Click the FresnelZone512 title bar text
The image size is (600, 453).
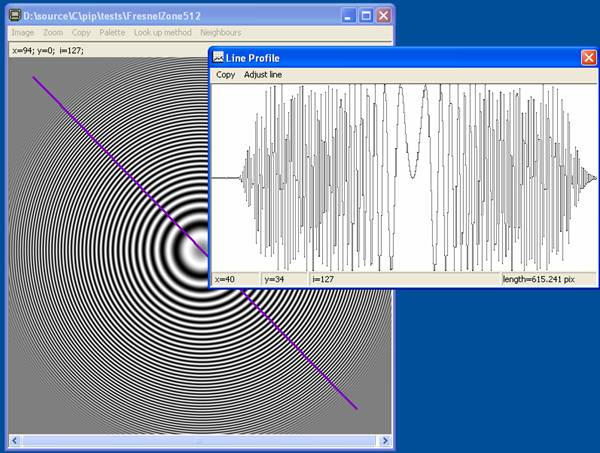pos(112,16)
